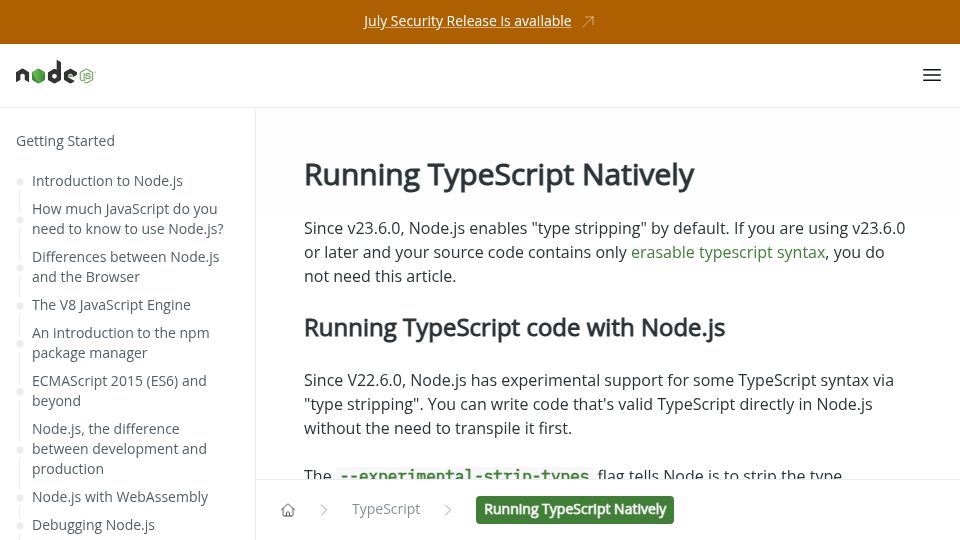The image size is (960, 540).
Task: Open Differences between Node.js and the Browser
Action: pos(126,266)
